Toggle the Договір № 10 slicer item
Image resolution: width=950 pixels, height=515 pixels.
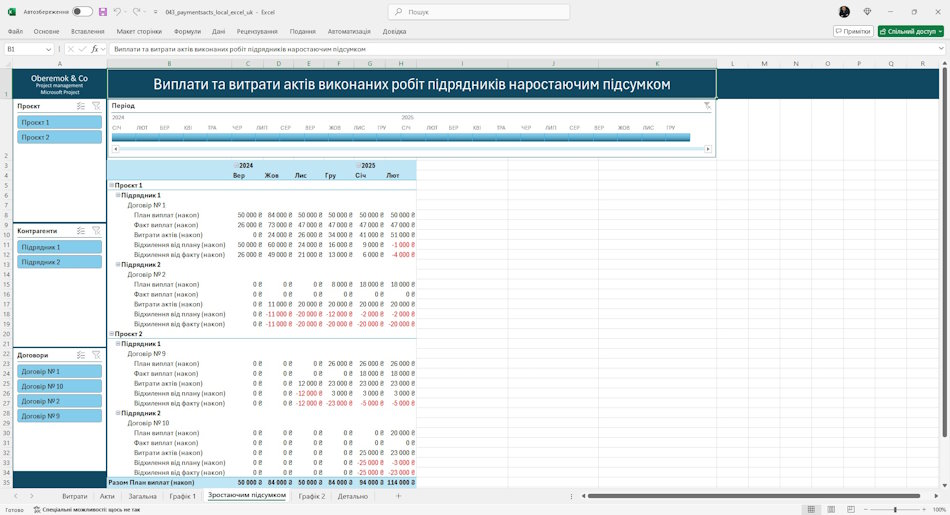(59, 387)
